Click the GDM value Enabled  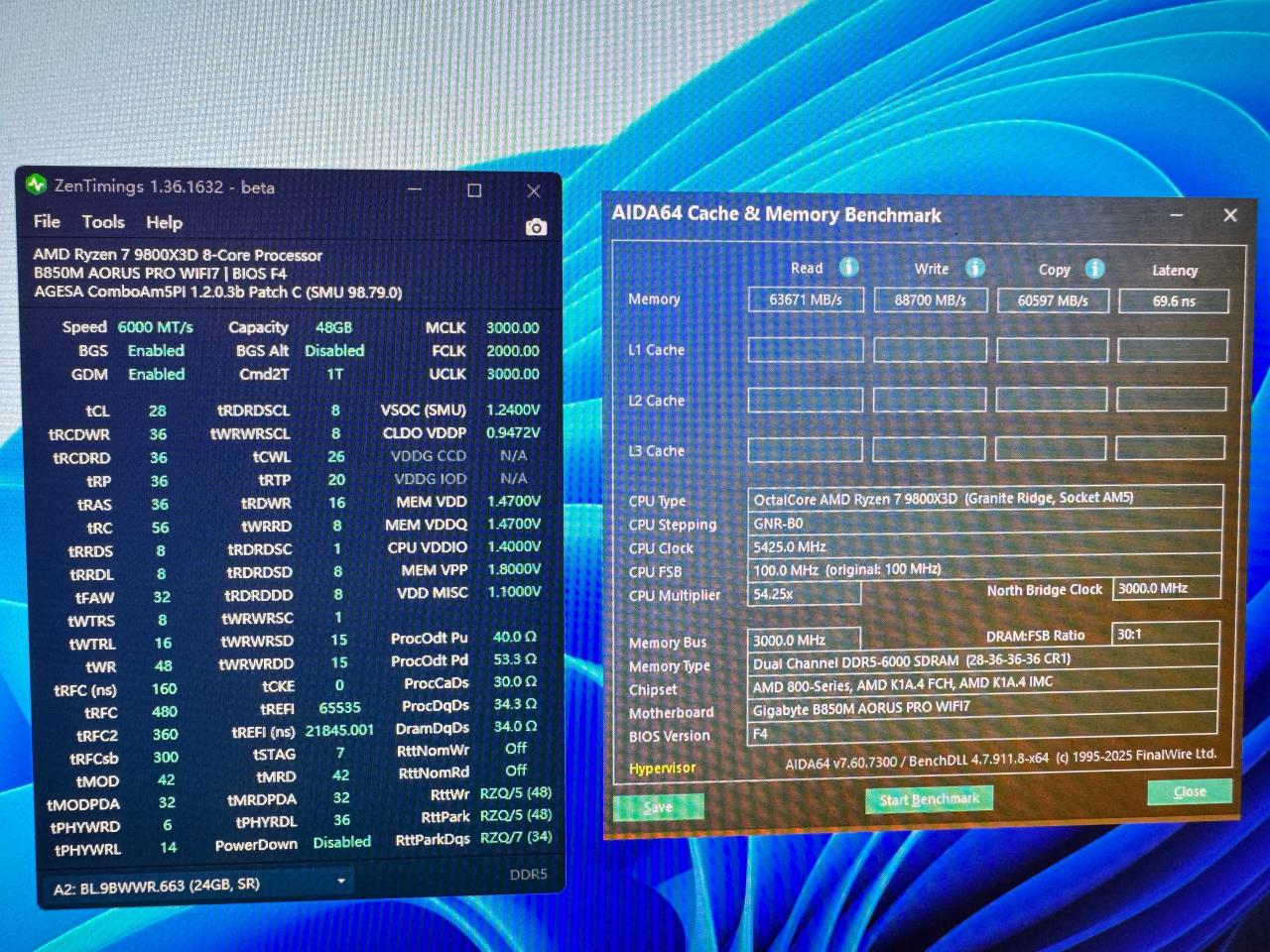pos(156,374)
